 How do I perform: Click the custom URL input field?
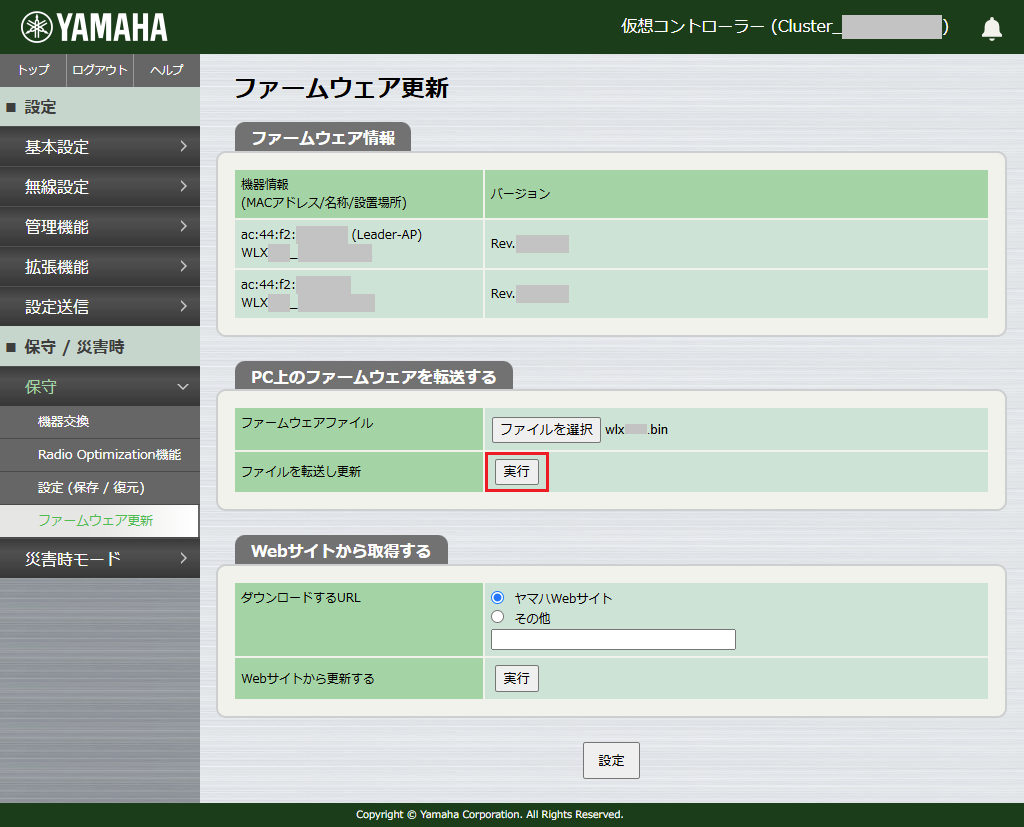pyautogui.click(x=612, y=639)
